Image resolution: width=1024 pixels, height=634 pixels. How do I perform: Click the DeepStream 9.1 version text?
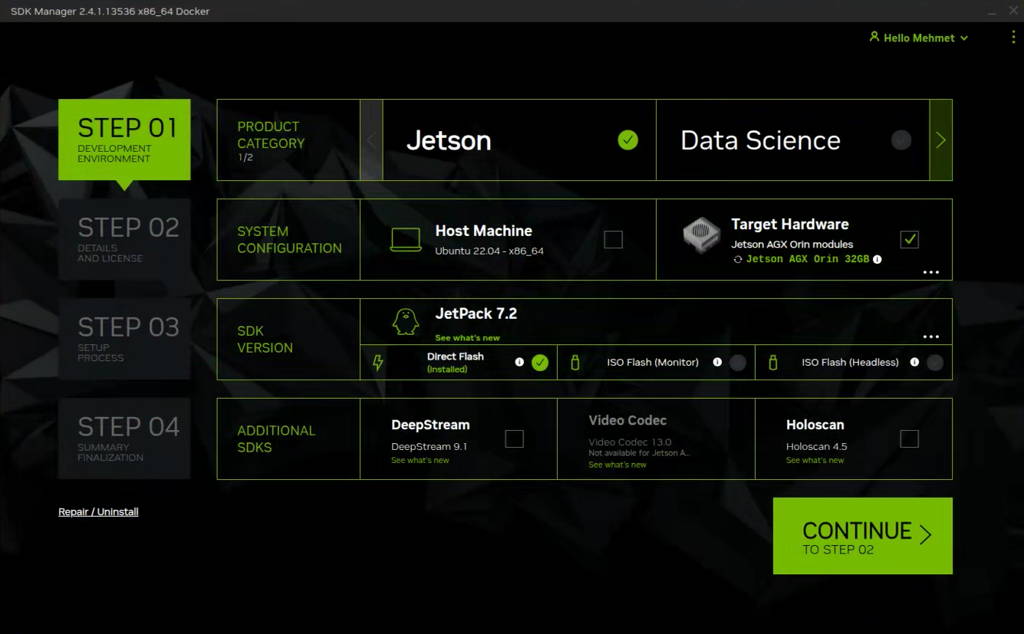429,447
